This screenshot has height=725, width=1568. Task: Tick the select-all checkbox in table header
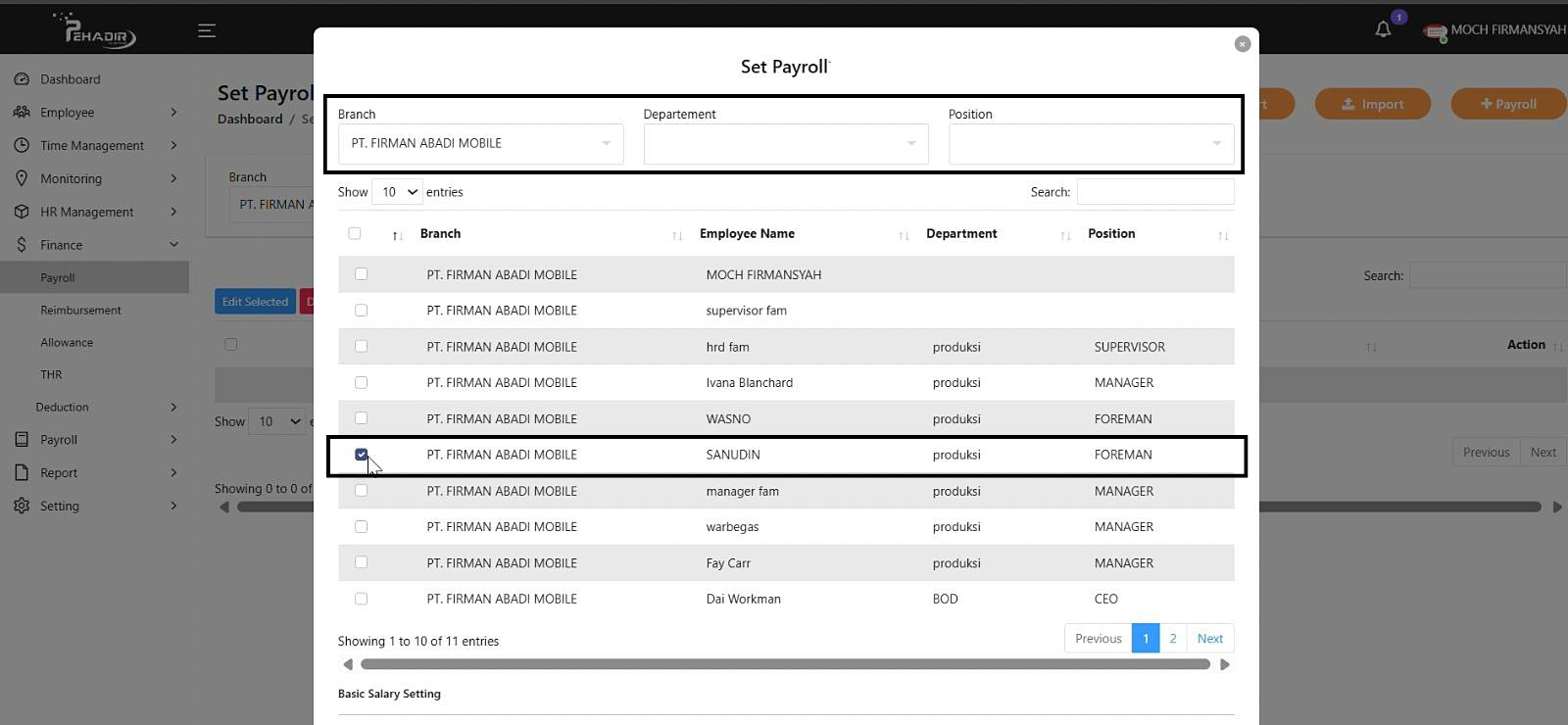[355, 233]
